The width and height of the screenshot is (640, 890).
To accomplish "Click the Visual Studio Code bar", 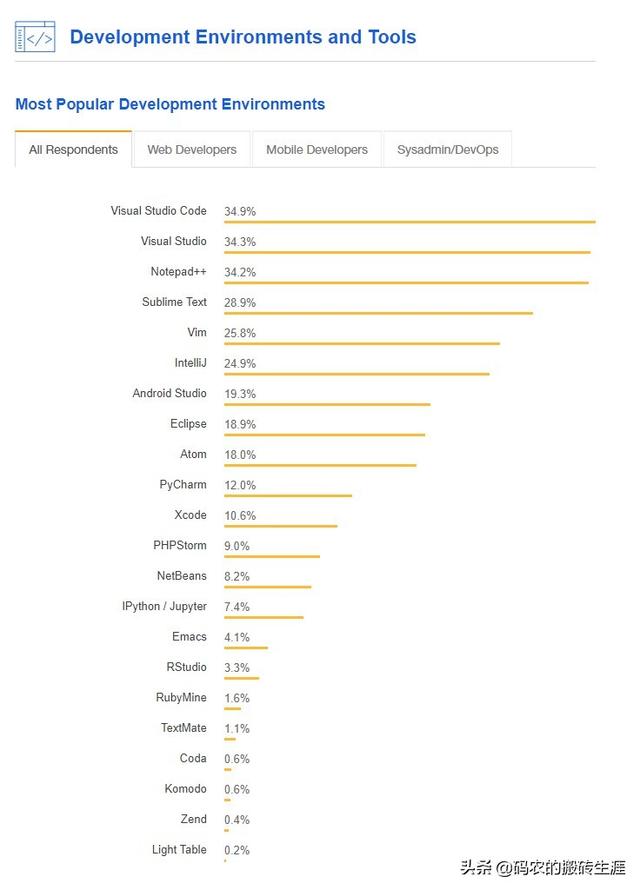I will (x=409, y=222).
